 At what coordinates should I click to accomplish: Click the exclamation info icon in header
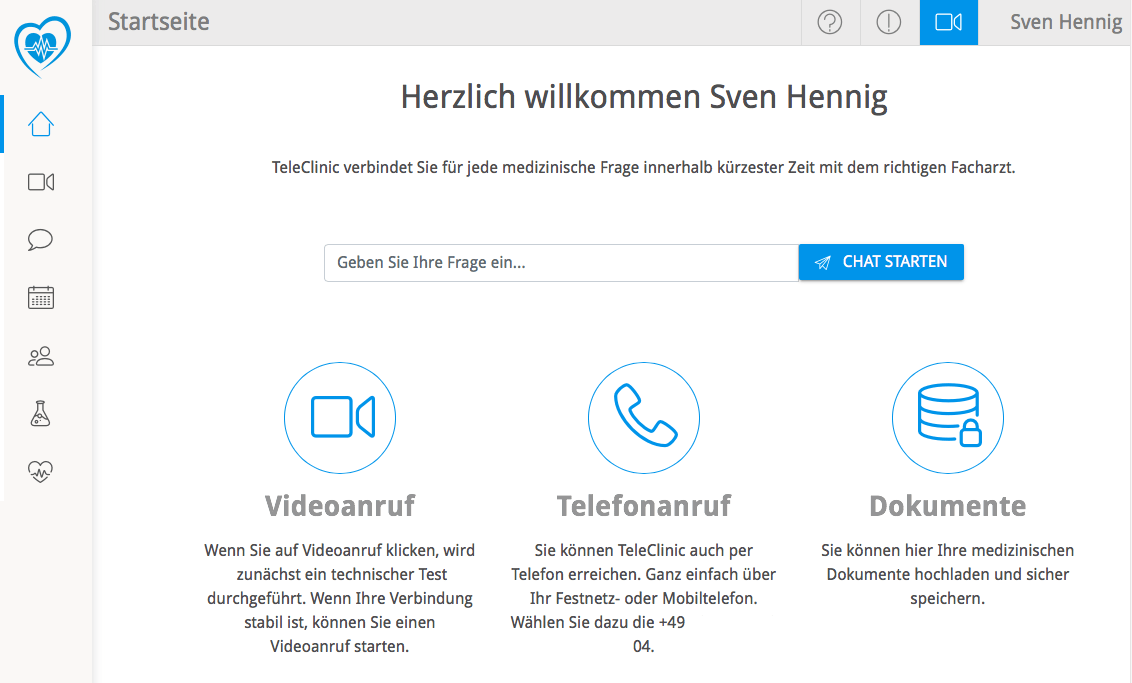(889, 22)
